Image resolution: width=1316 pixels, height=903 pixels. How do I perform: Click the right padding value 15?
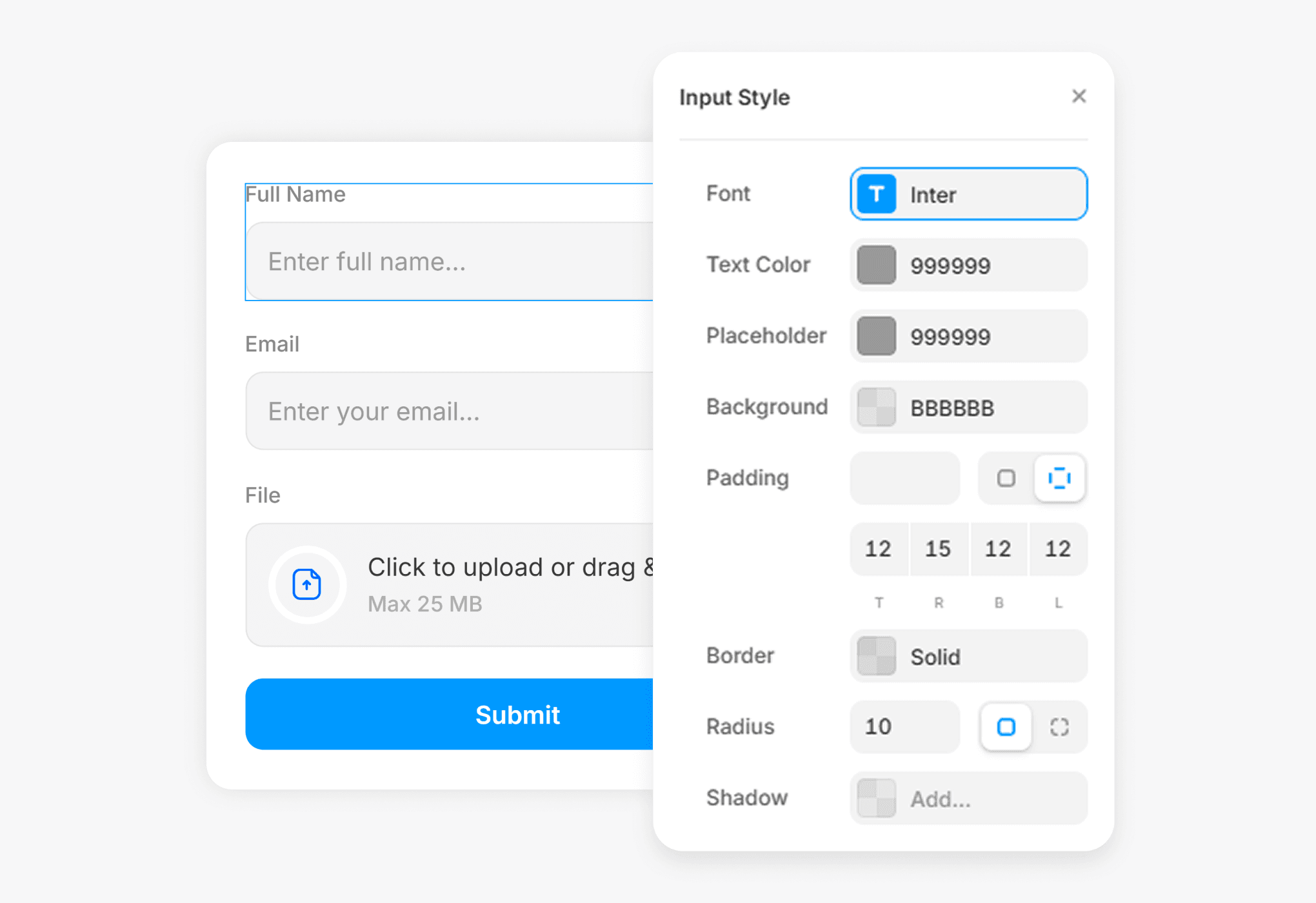(938, 549)
